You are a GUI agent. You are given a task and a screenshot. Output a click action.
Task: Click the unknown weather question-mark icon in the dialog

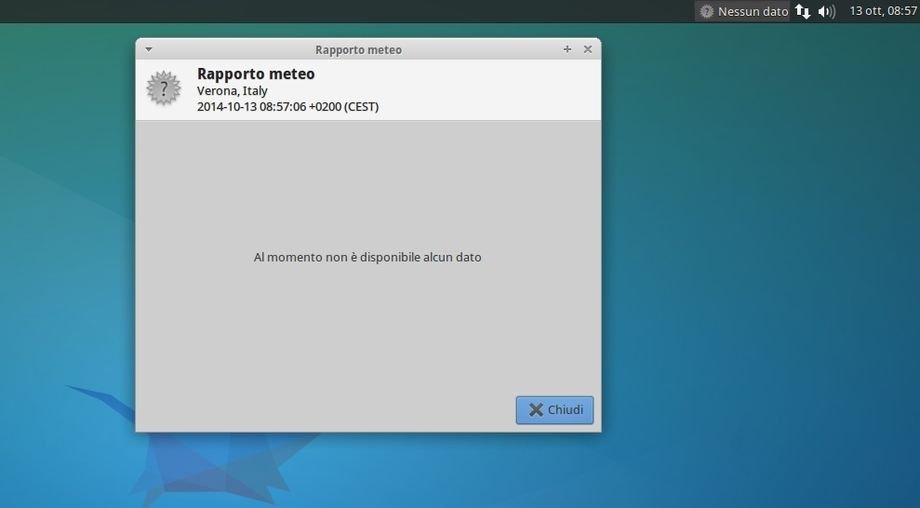(x=164, y=89)
